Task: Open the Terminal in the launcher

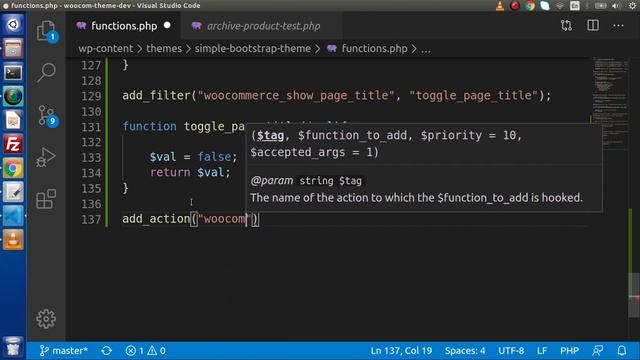Action: pos(13,72)
